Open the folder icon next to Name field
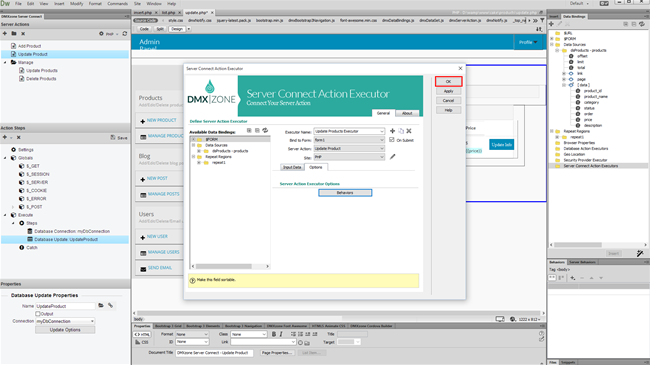Image resolution: width=650 pixels, height=365 pixels. (x=101, y=305)
